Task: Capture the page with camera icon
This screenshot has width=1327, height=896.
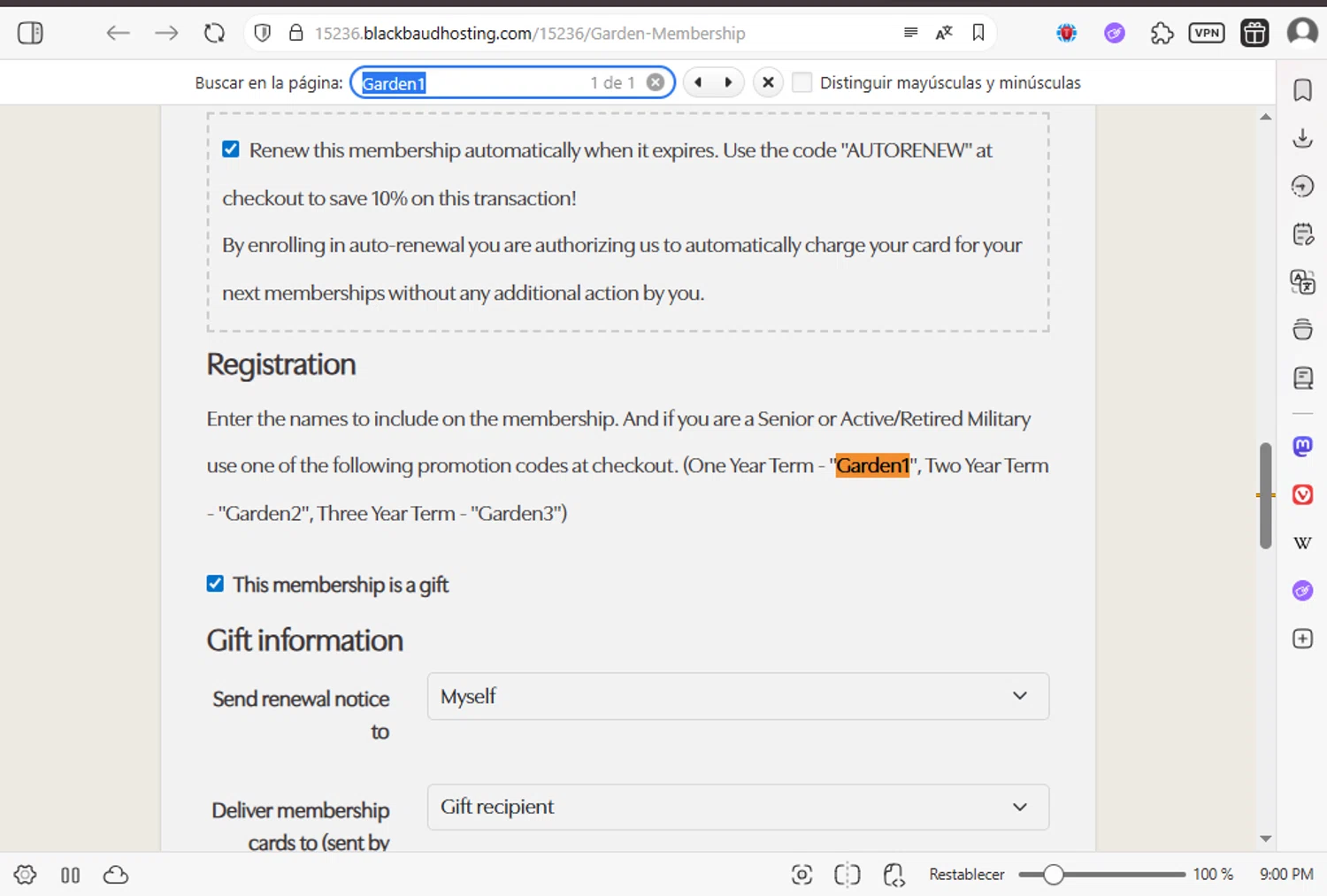Action: [802, 875]
